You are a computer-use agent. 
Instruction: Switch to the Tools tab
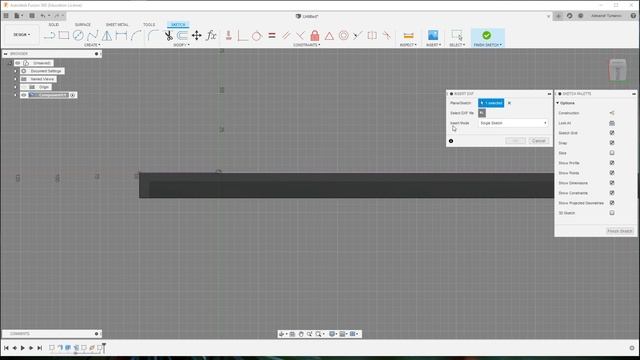(149, 24)
